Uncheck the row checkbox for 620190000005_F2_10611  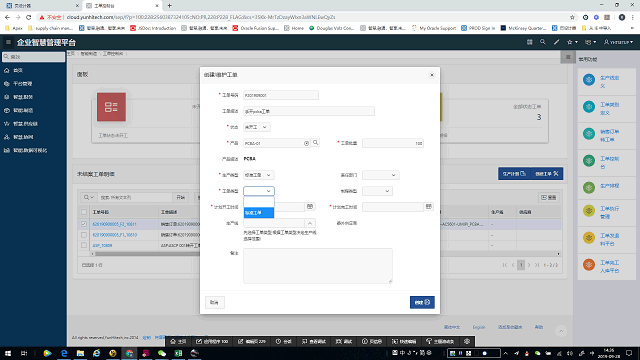tap(84, 224)
